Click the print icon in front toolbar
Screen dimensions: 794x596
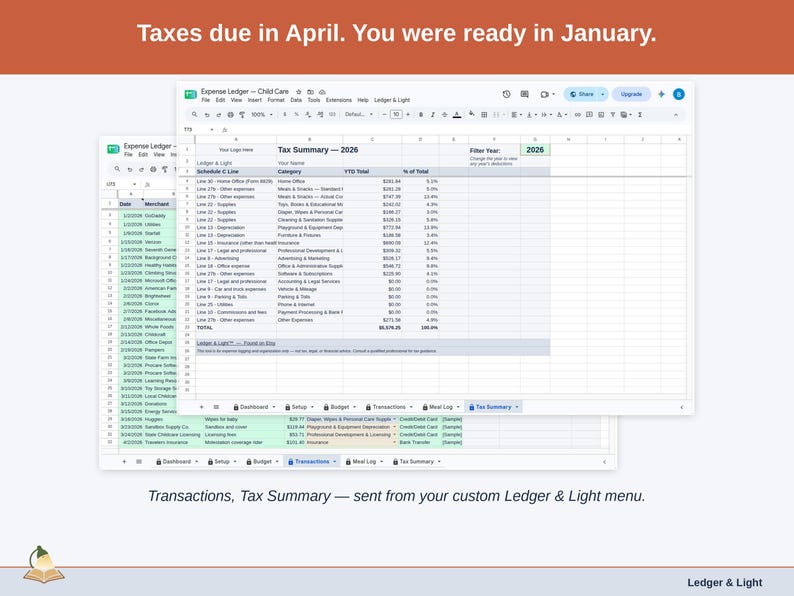click(x=230, y=115)
